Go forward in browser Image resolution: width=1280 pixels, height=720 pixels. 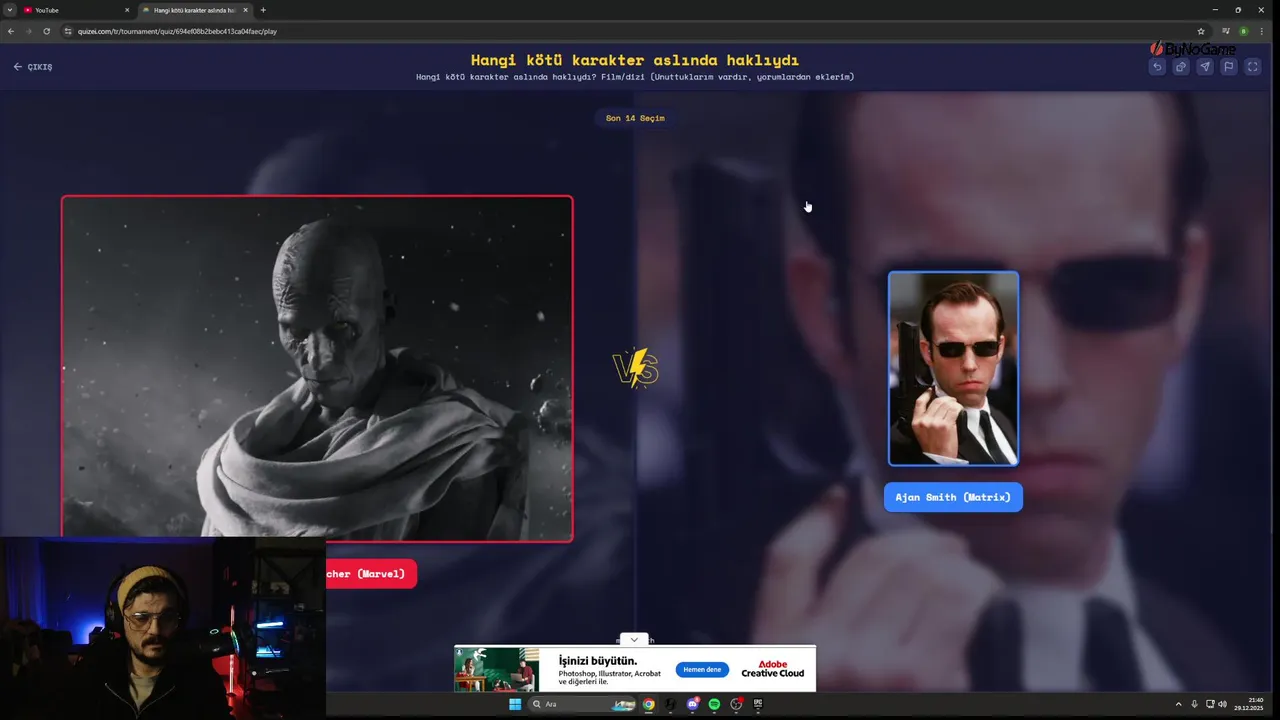click(x=28, y=31)
